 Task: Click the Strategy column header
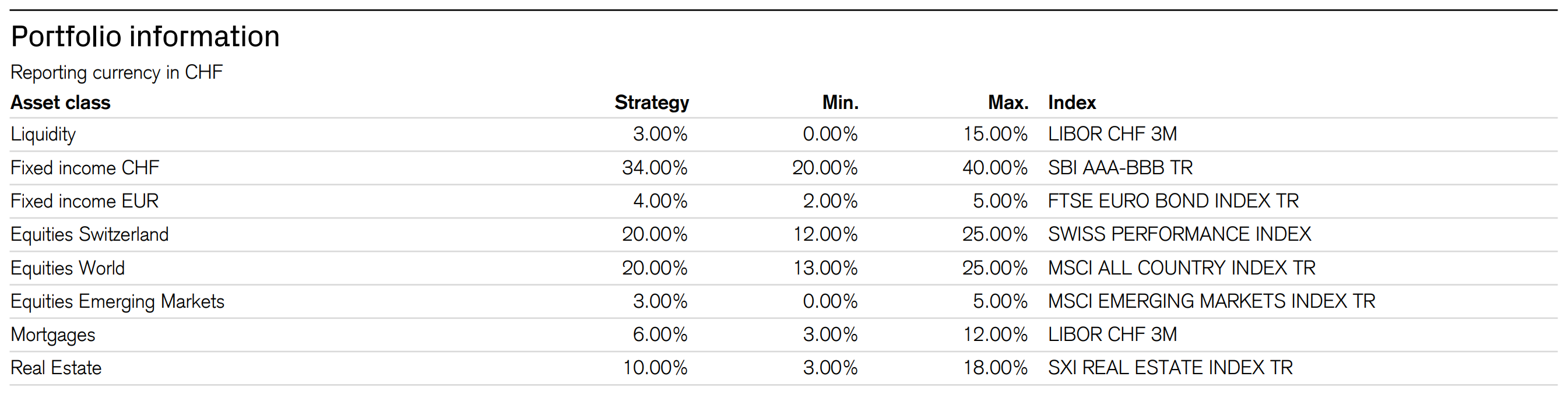coord(651,103)
